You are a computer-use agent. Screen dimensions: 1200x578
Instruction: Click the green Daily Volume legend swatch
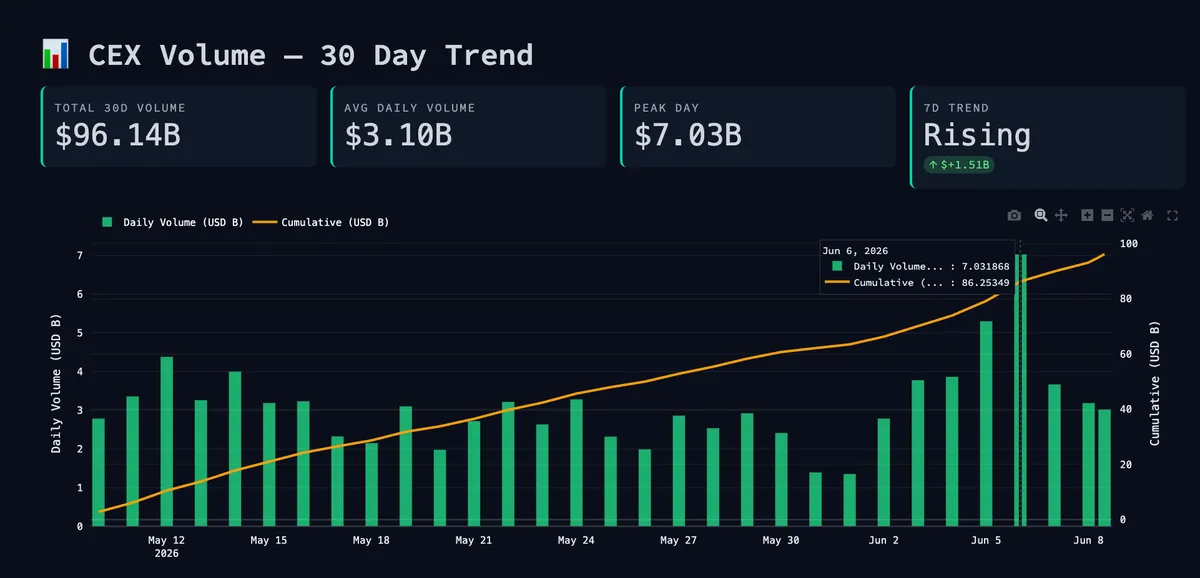[107, 222]
